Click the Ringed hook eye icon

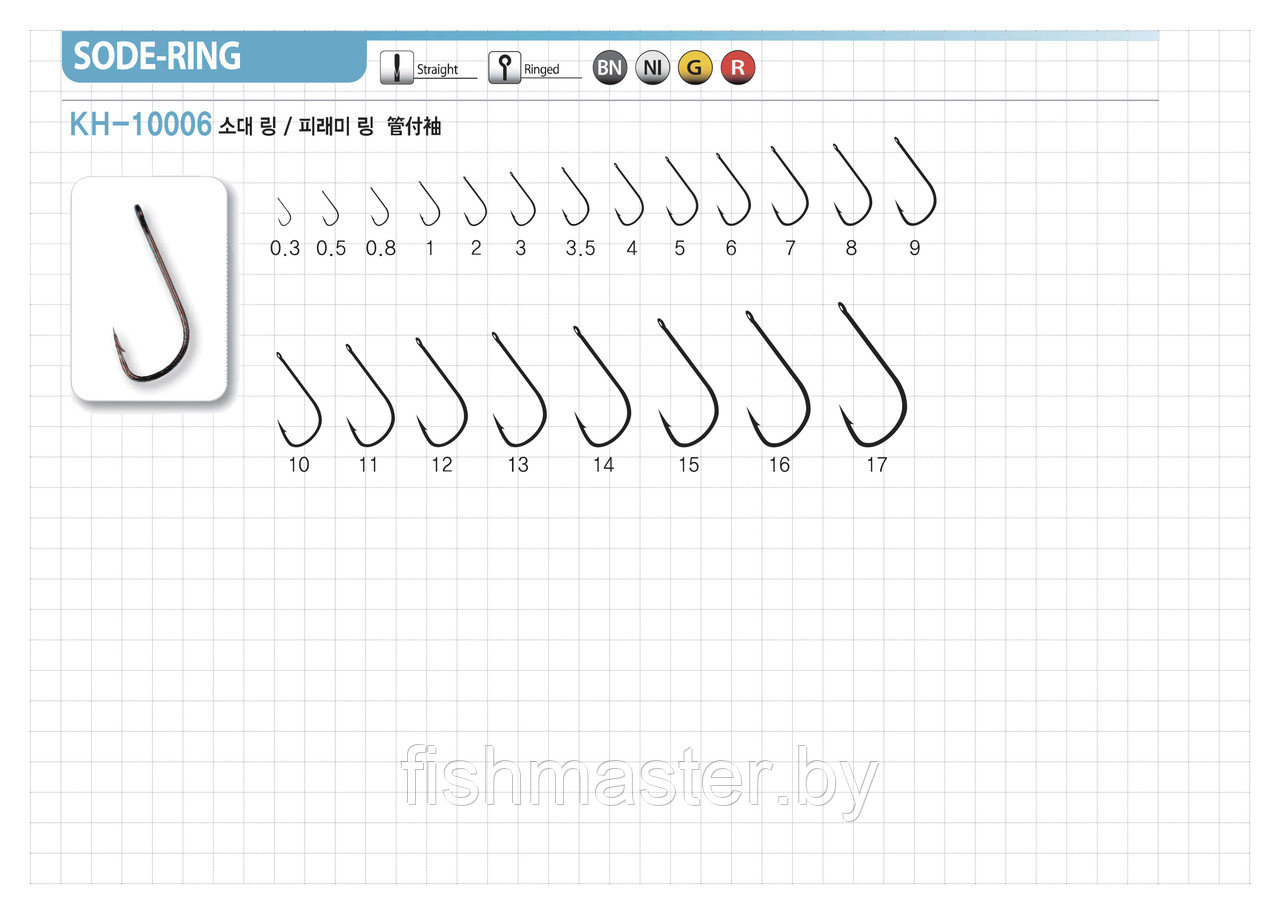(504, 68)
